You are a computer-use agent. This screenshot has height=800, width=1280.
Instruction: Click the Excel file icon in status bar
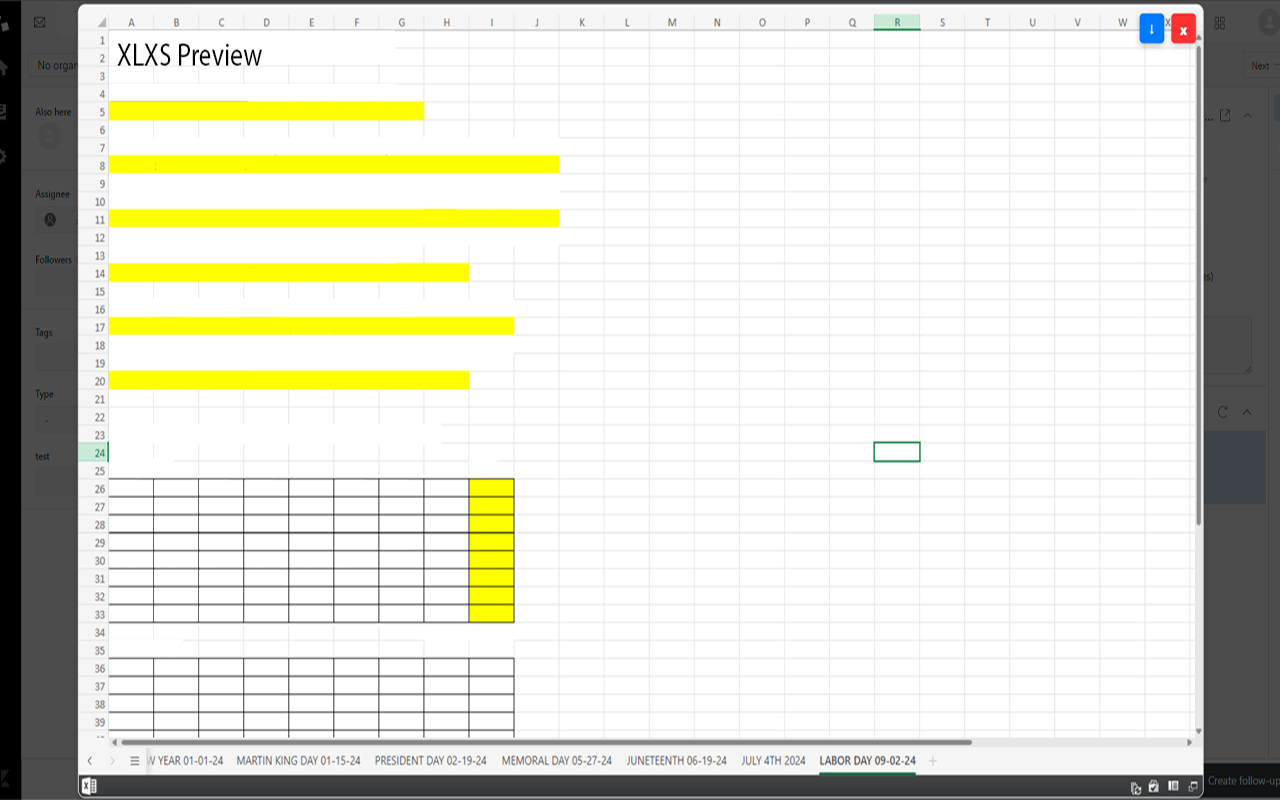pyautogui.click(x=88, y=786)
